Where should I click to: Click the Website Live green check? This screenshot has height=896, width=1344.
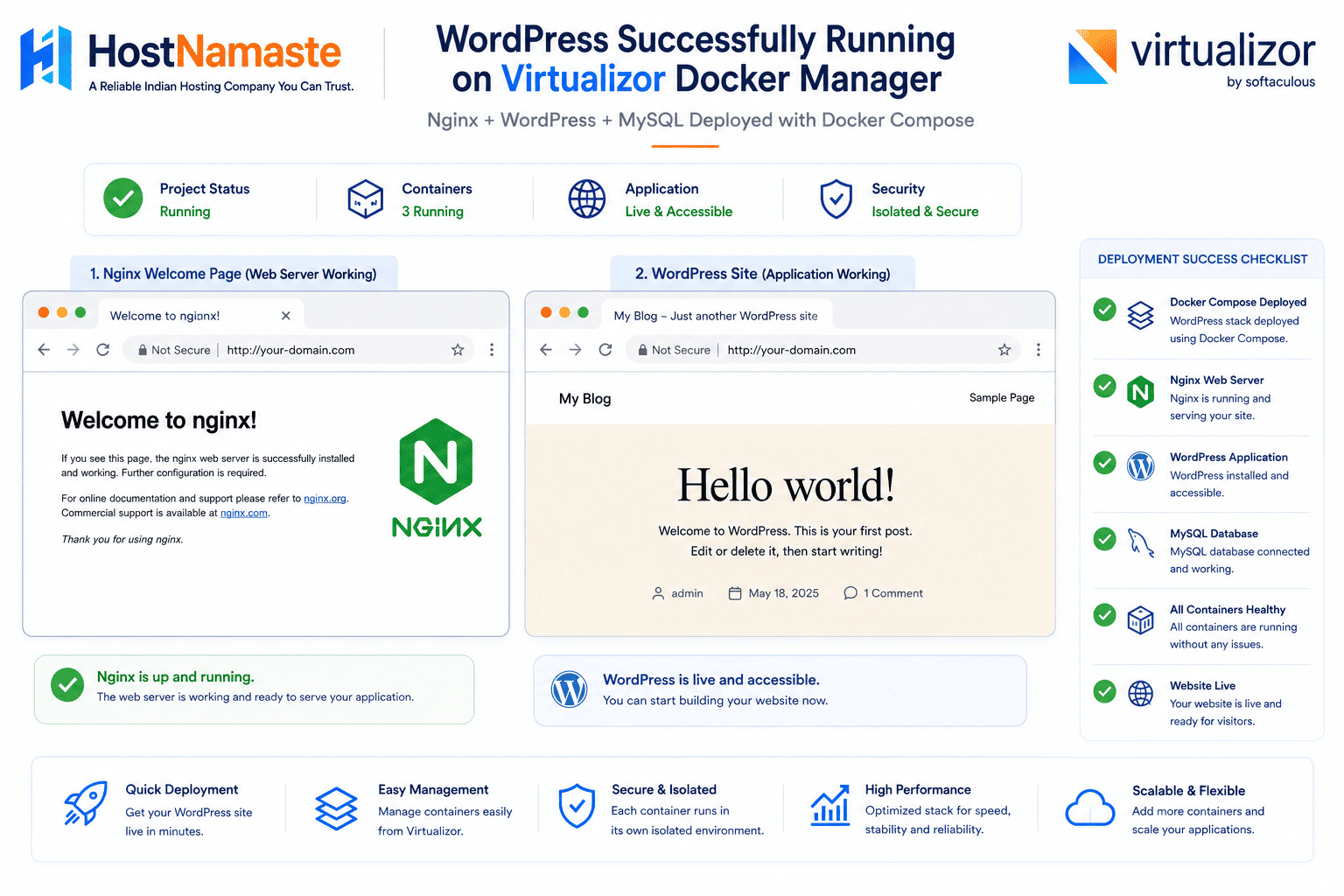click(x=1105, y=691)
